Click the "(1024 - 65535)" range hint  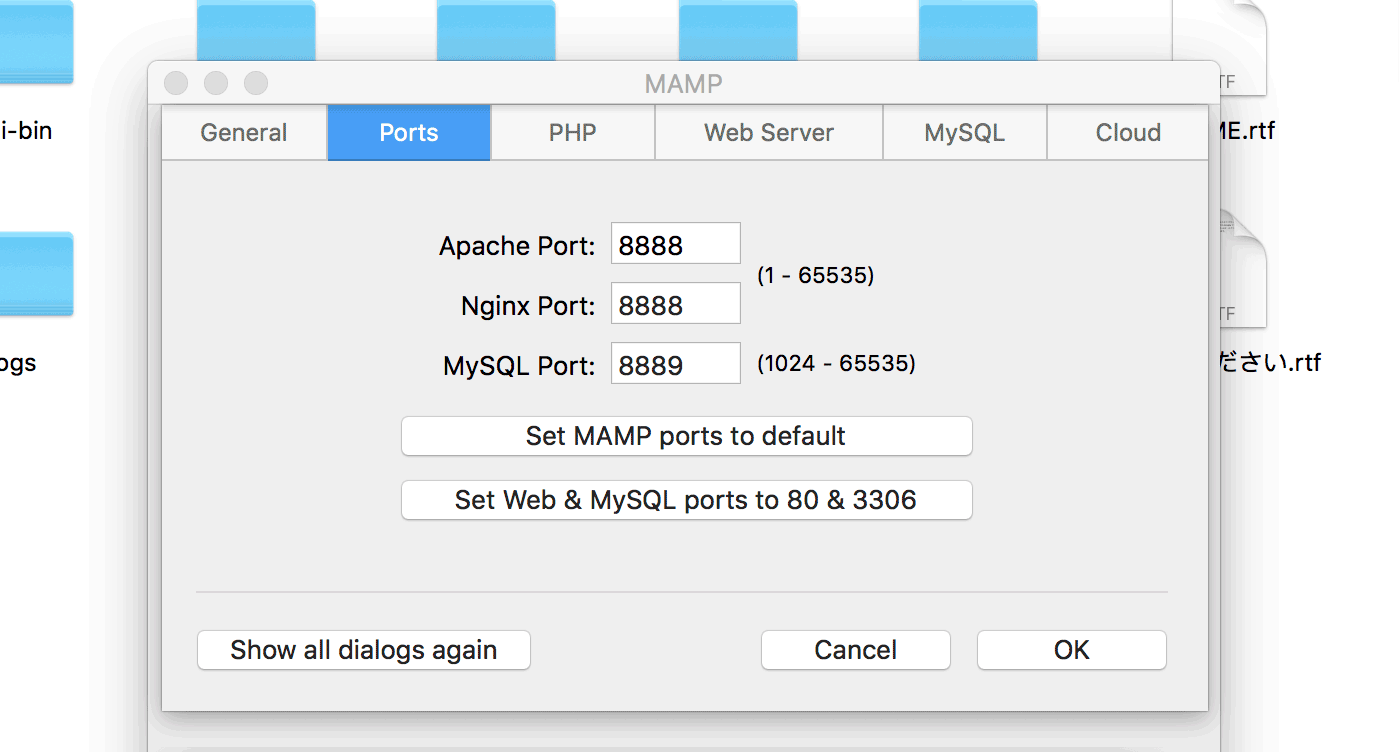pyautogui.click(x=836, y=363)
